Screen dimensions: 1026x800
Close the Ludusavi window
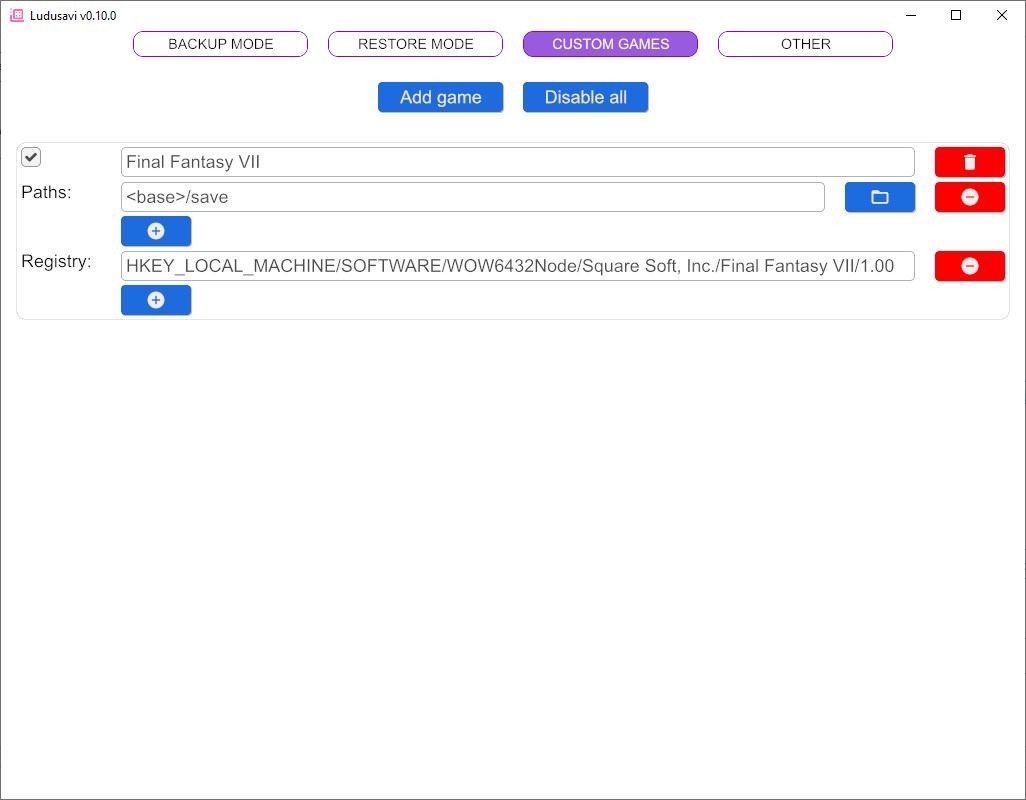pos(1002,15)
